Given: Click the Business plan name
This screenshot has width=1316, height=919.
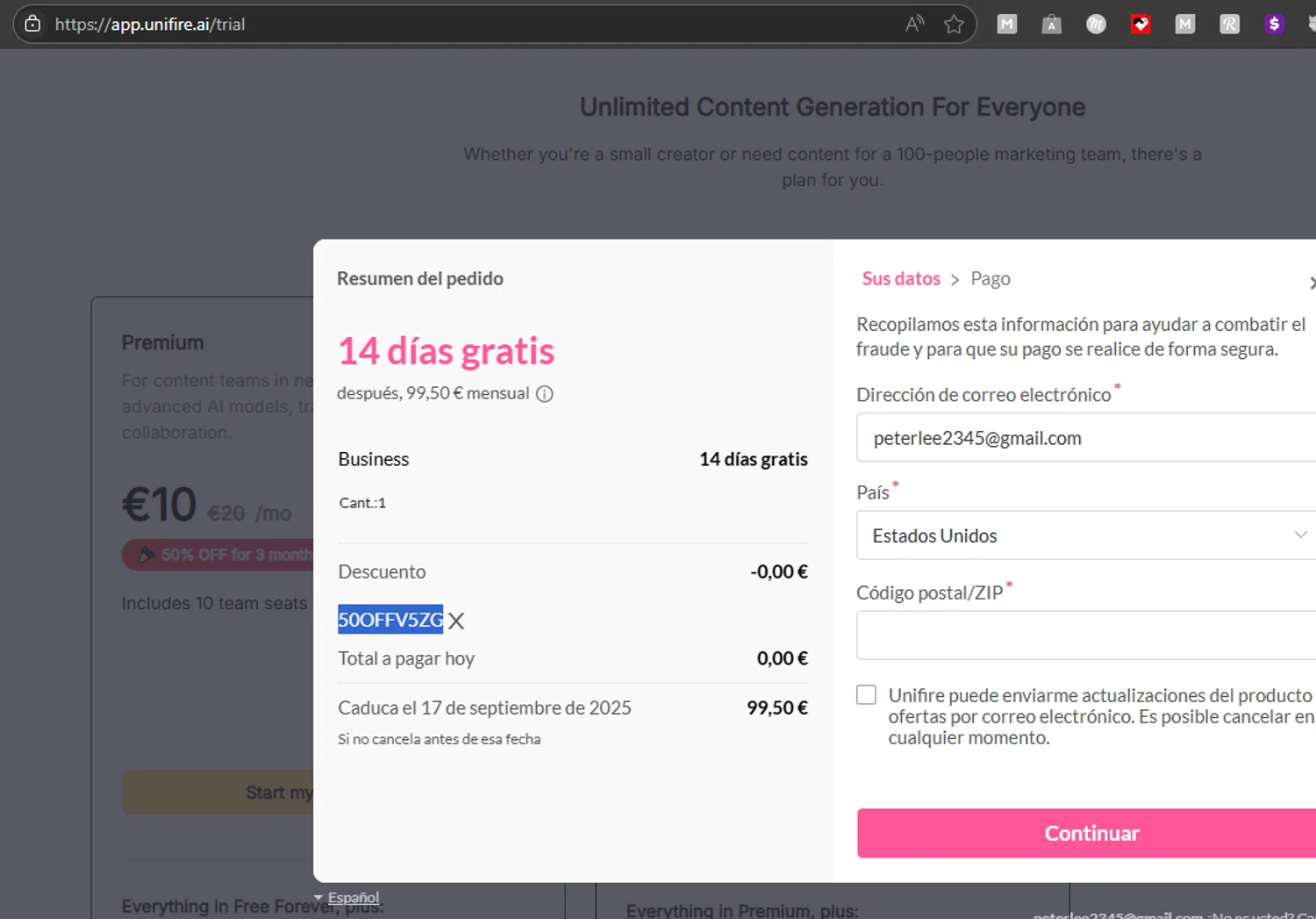Looking at the screenshot, I should click(374, 459).
